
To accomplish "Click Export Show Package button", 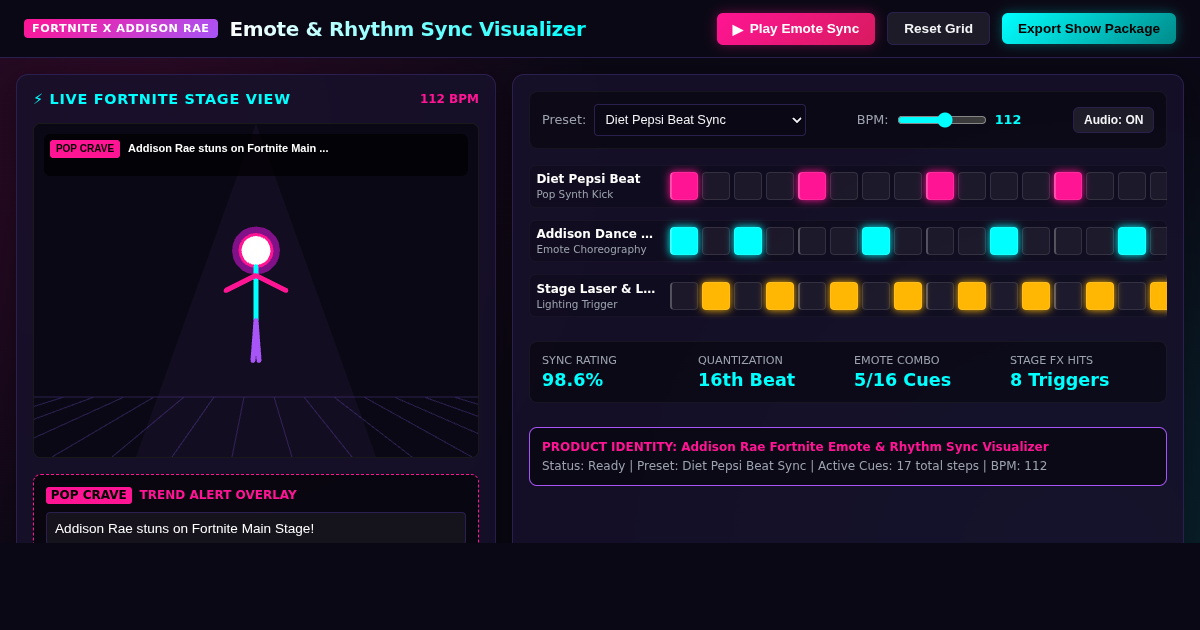I will pyautogui.click(x=1089, y=29).
